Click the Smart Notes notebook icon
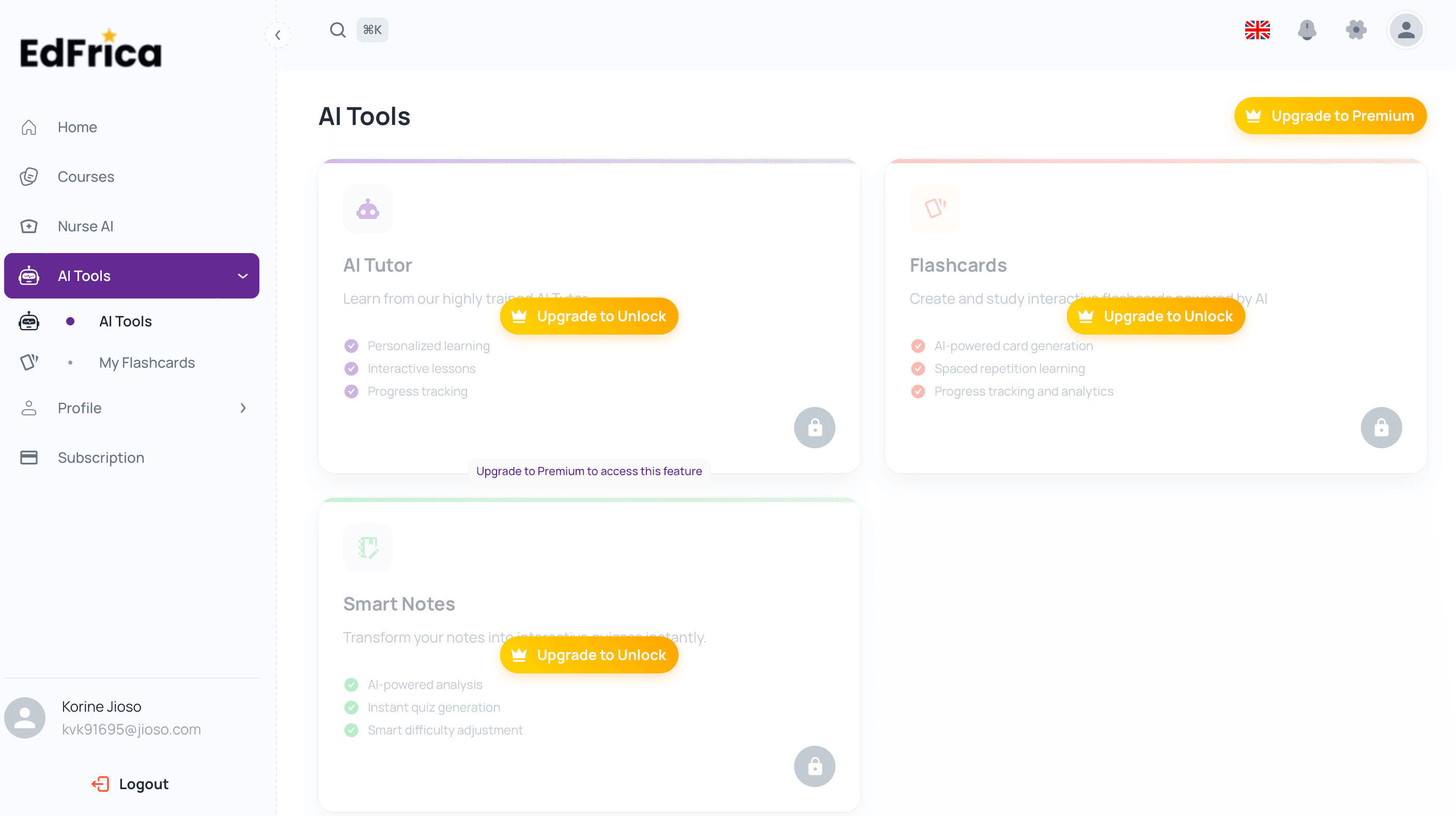1456x816 pixels. [x=367, y=547]
